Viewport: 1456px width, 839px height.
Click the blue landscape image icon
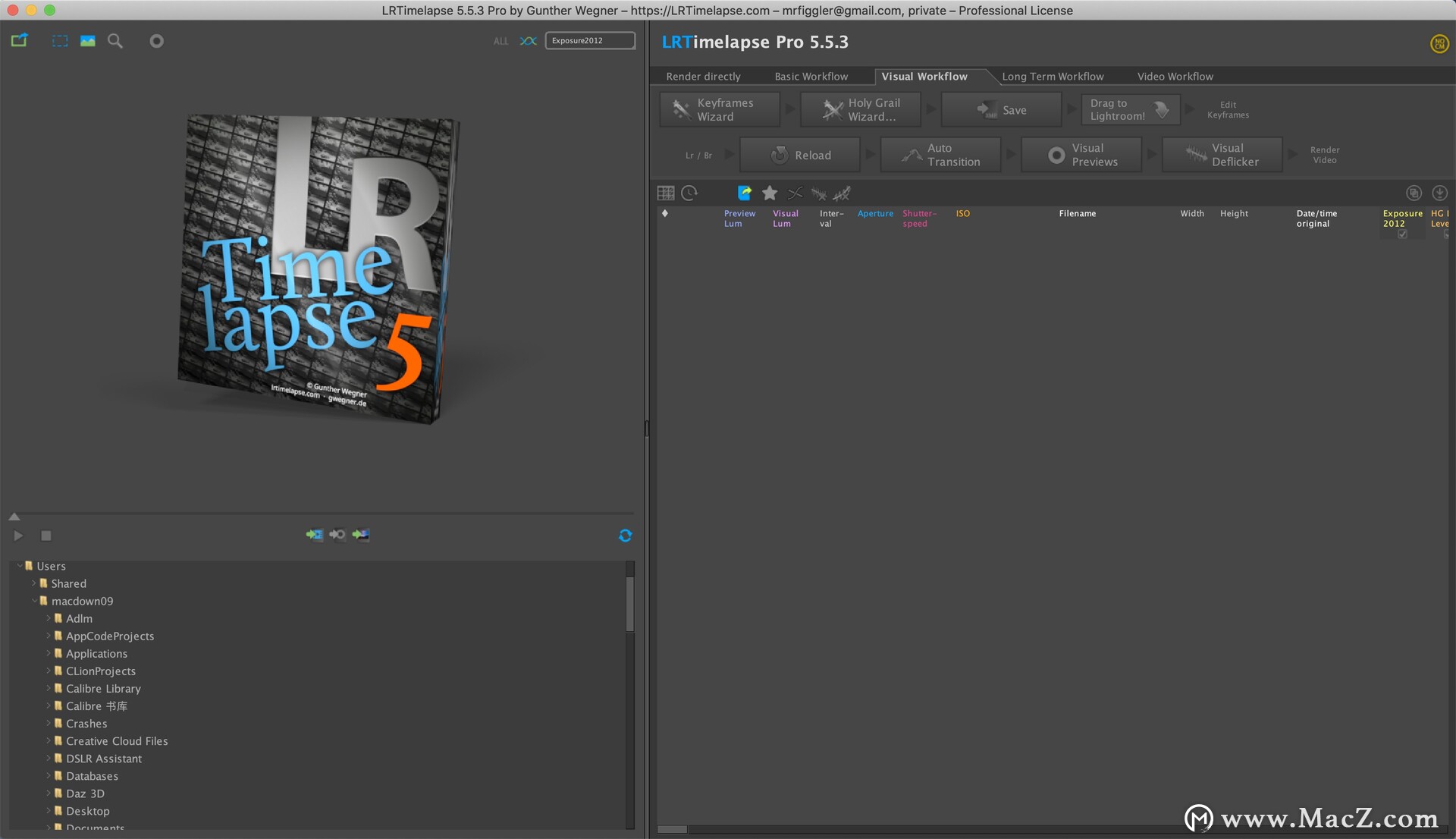click(x=88, y=41)
